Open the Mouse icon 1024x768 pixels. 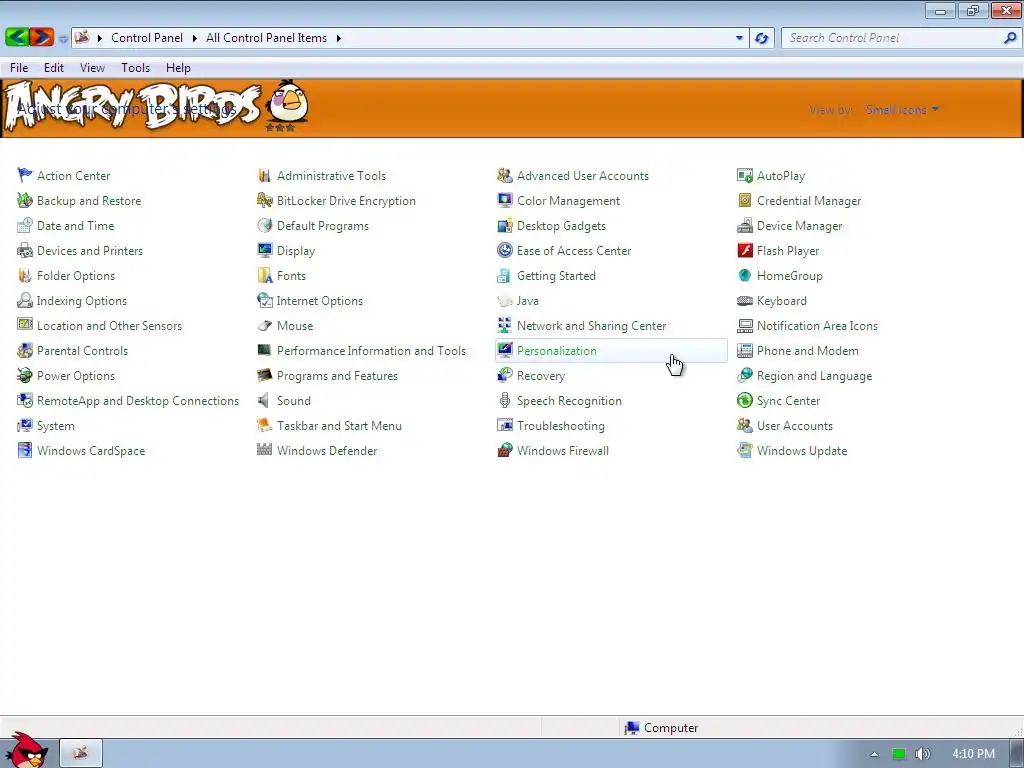(264, 325)
